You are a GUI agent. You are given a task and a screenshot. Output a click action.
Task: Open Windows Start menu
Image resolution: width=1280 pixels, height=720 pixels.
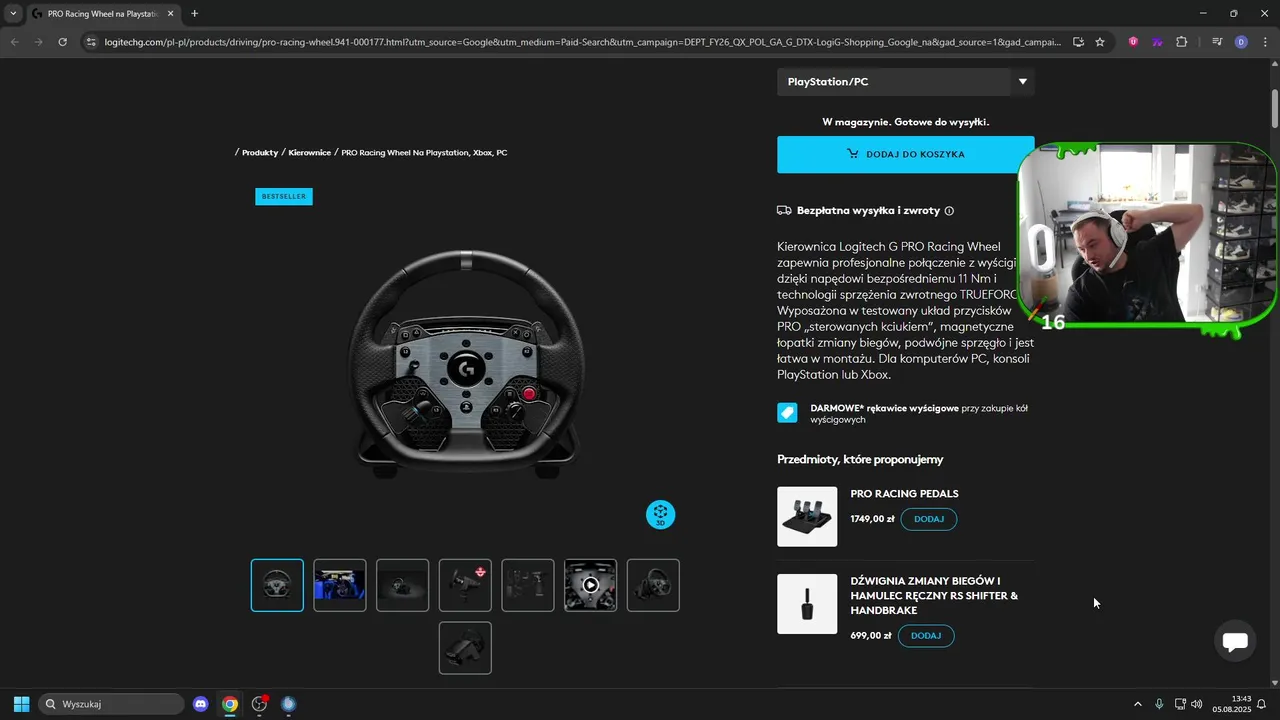click(21, 704)
